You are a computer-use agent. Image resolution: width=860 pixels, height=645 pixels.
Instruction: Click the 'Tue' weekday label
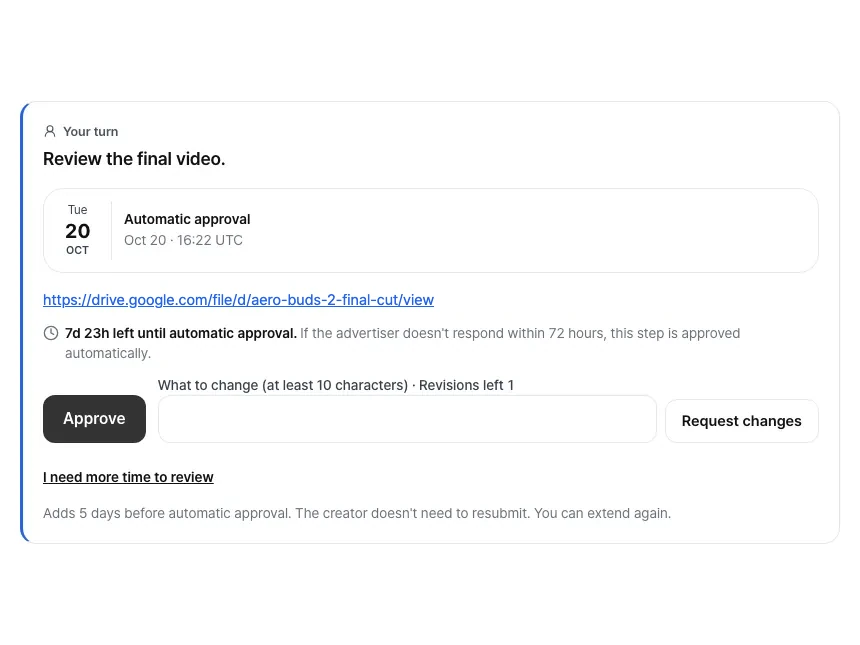pyautogui.click(x=77, y=210)
